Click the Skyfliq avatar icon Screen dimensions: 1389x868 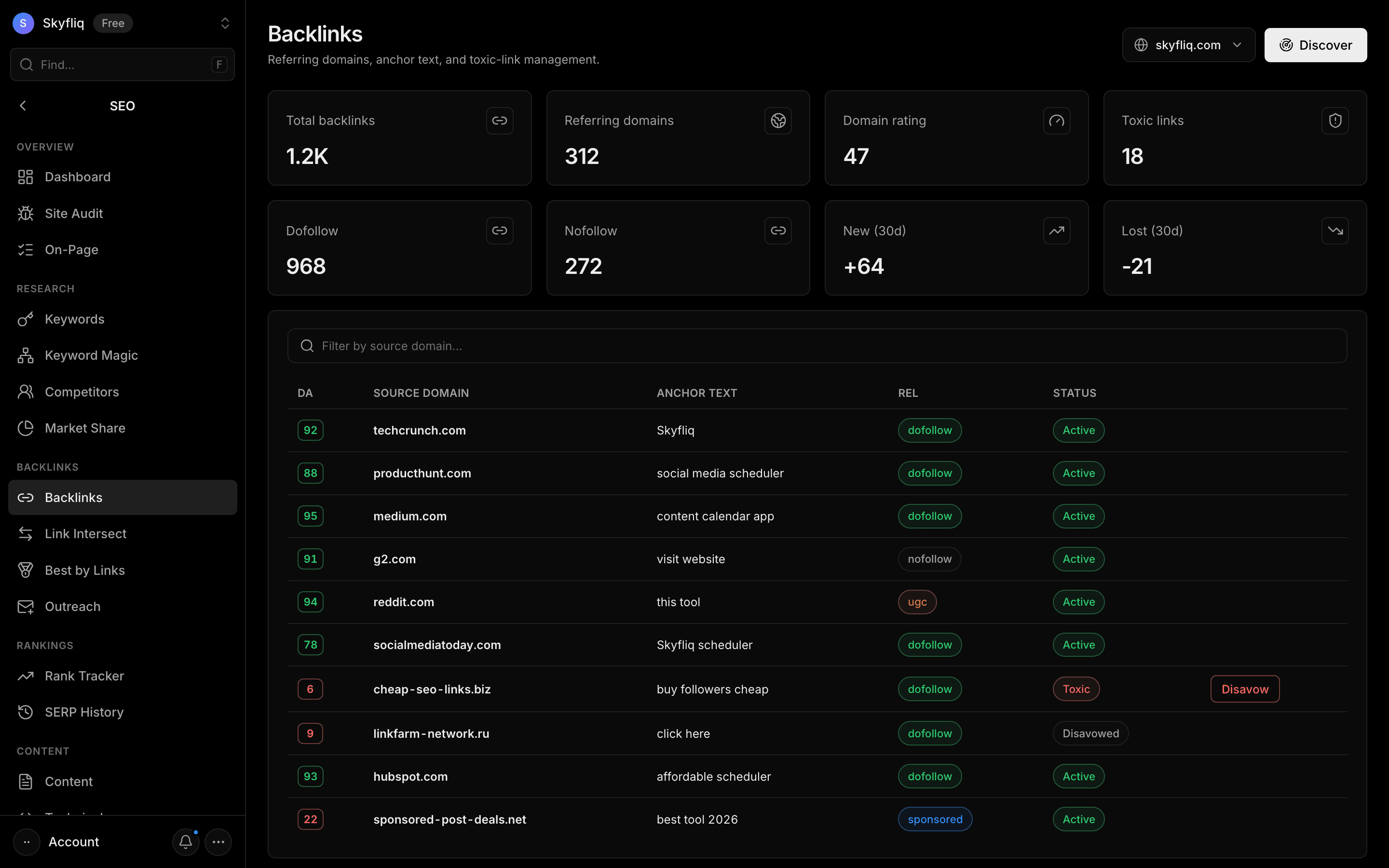[23, 23]
